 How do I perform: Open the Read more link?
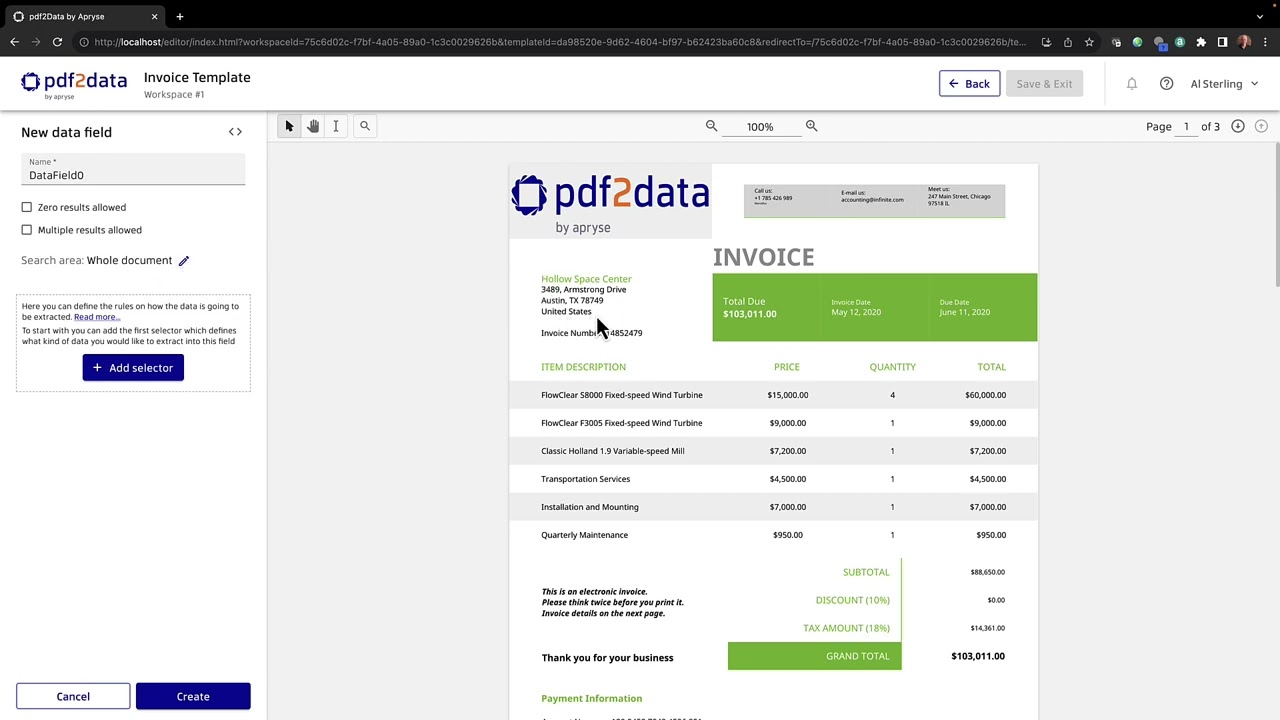96,317
